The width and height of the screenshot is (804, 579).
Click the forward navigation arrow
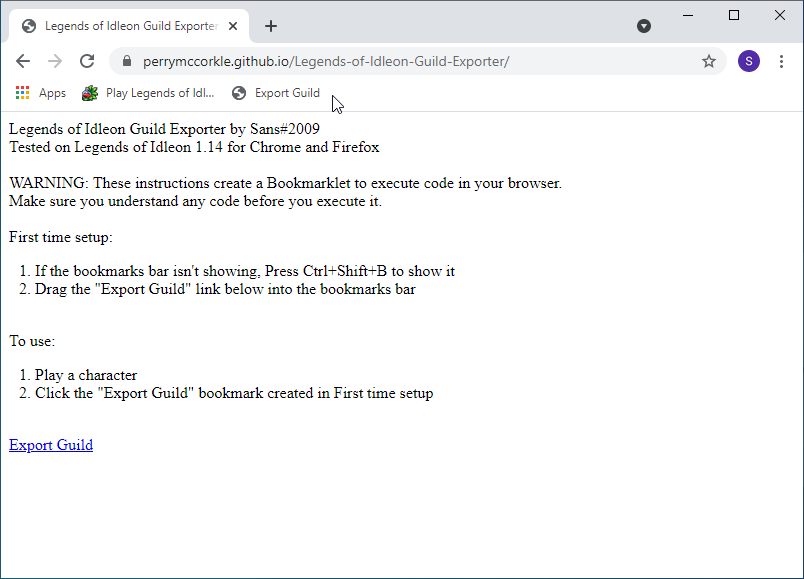tap(55, 62)
